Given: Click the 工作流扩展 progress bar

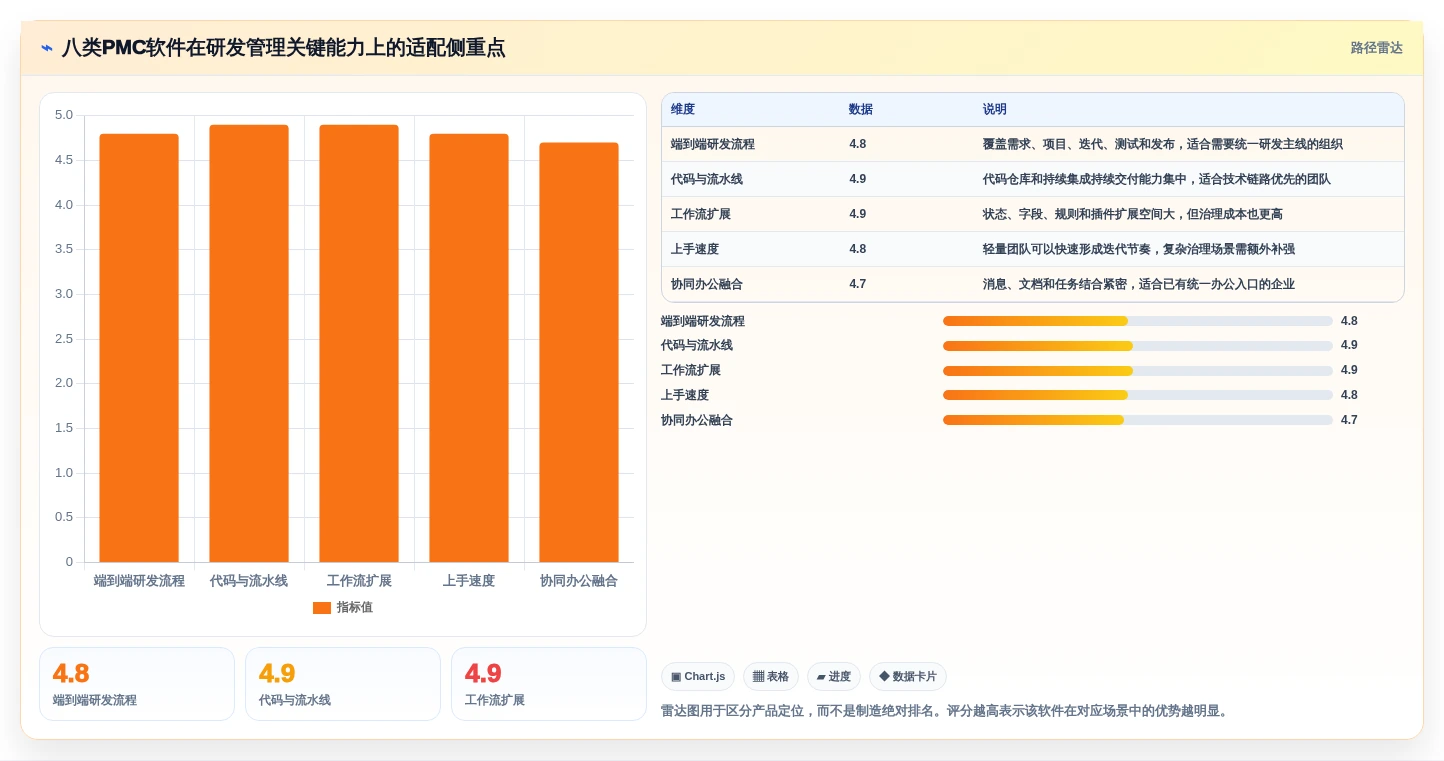Looking at the screenshot, I should (x=1138, y=370).
